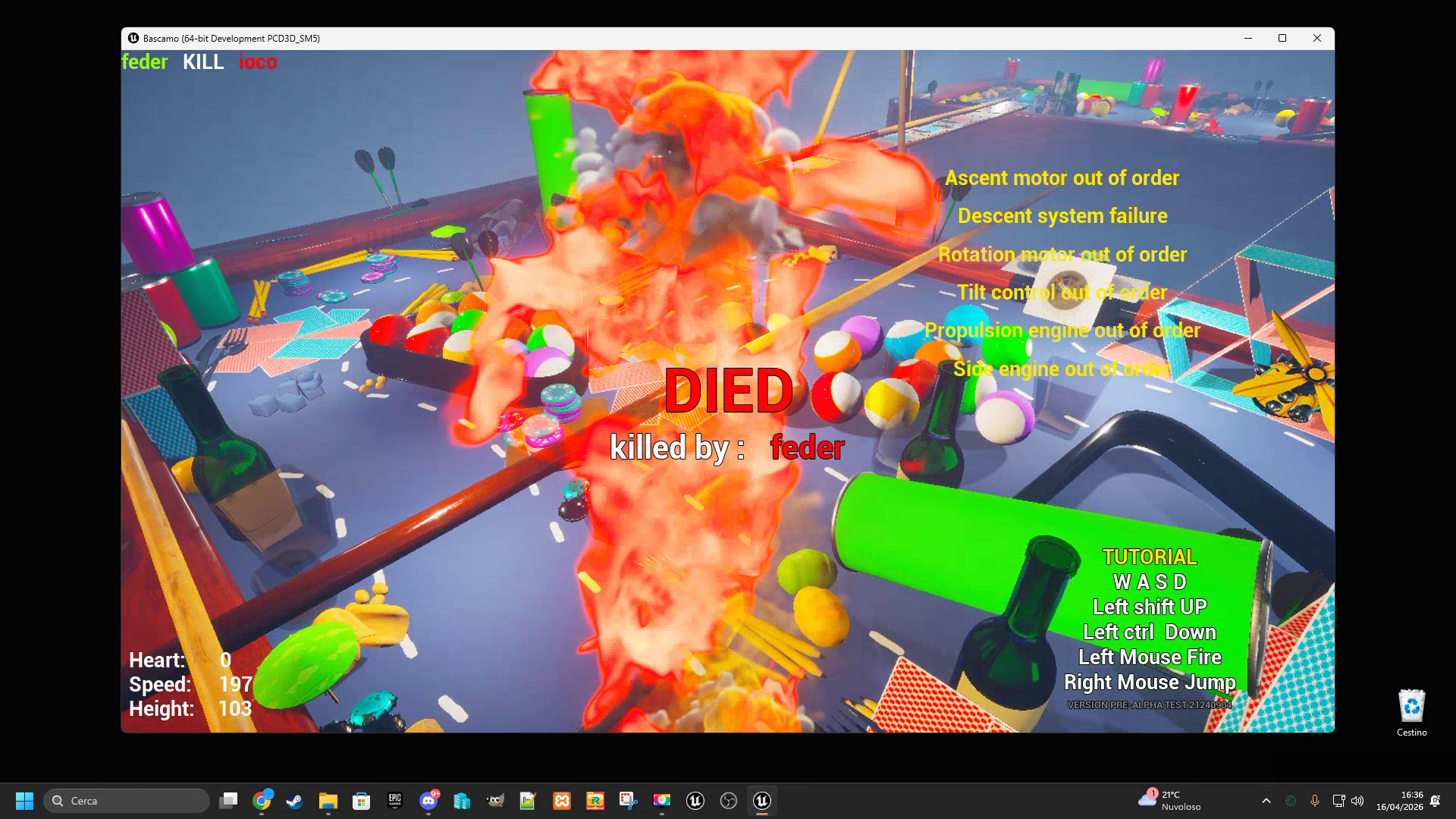Screen dimensions: 1456x819
Task: Expand the hidden system tray icons
Action: tap(1266, 801)
